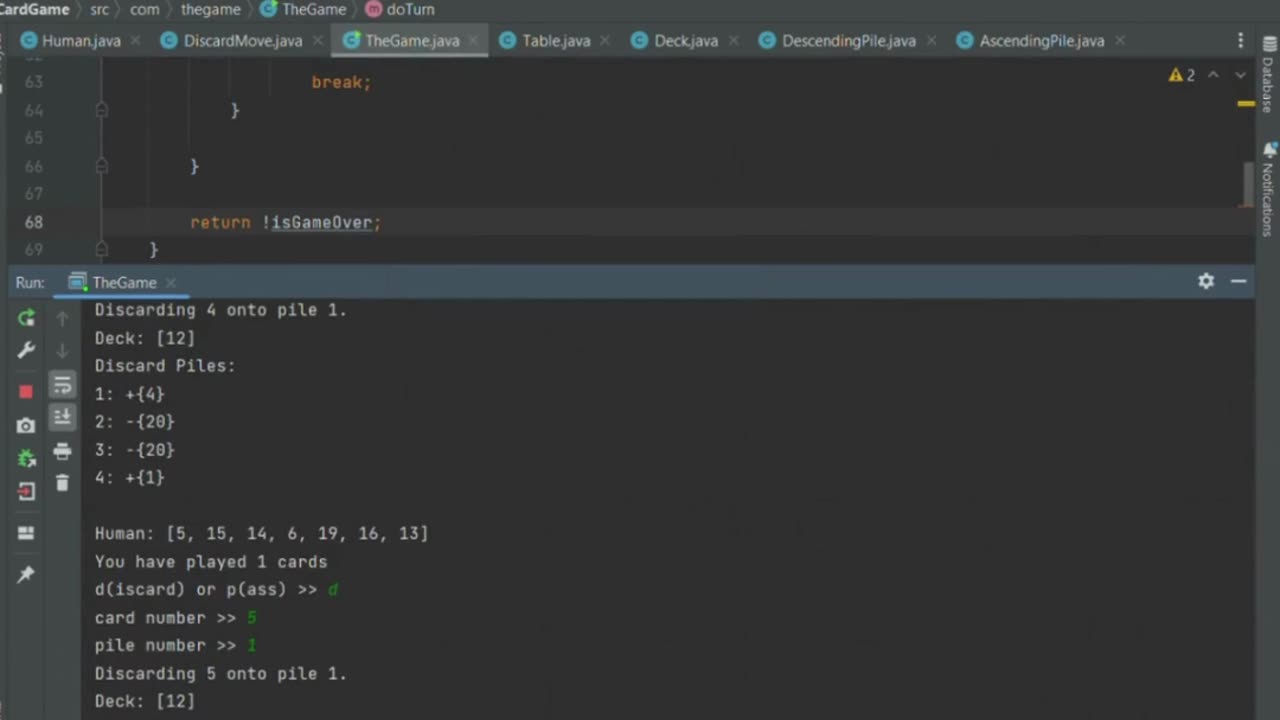Close the TheGame.java tab
1280x720 pixels.
point(474,41)
